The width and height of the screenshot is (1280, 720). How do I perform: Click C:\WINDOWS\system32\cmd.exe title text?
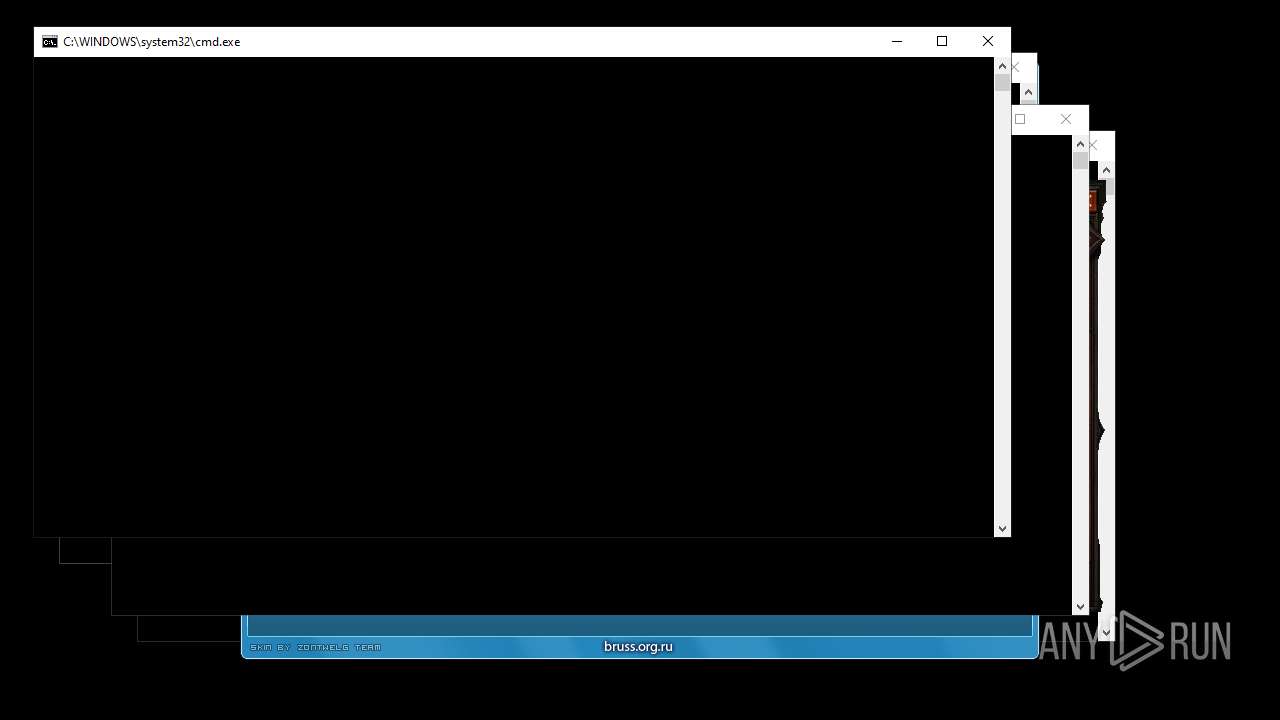pos(151,42)
